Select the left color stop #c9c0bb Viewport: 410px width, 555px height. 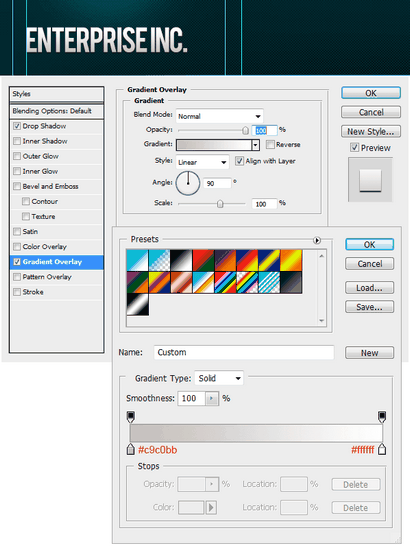coord(131,449)
